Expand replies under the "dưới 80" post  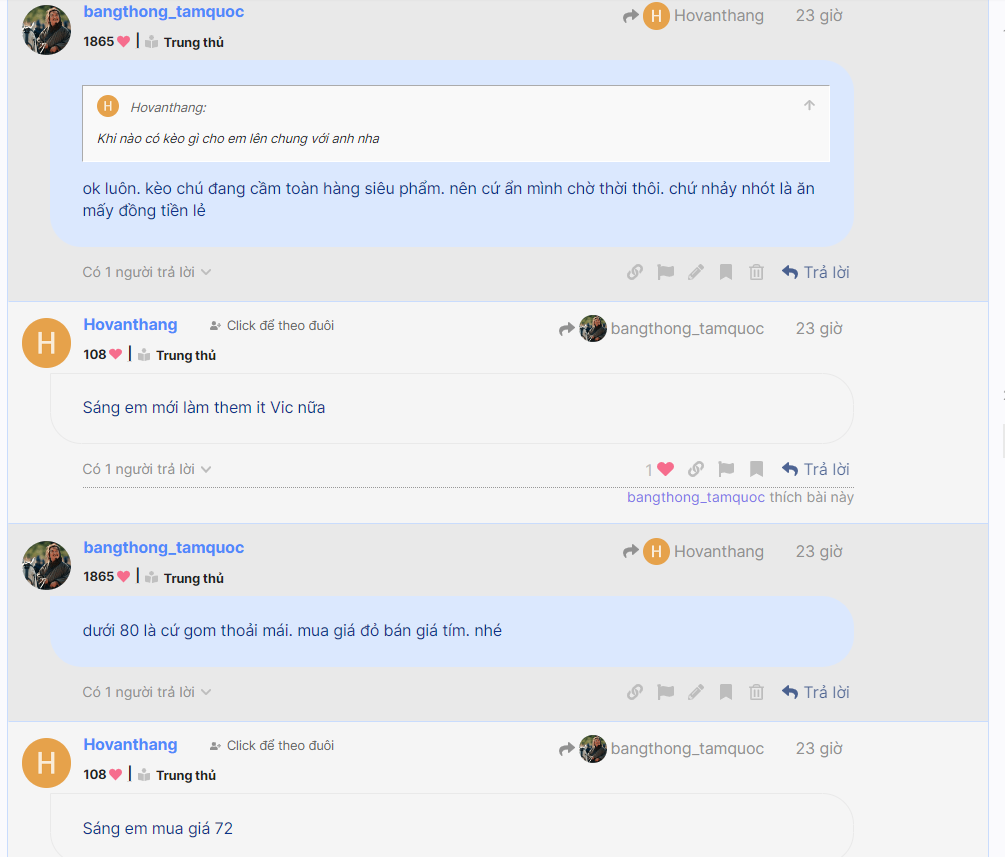coord(147,692)
